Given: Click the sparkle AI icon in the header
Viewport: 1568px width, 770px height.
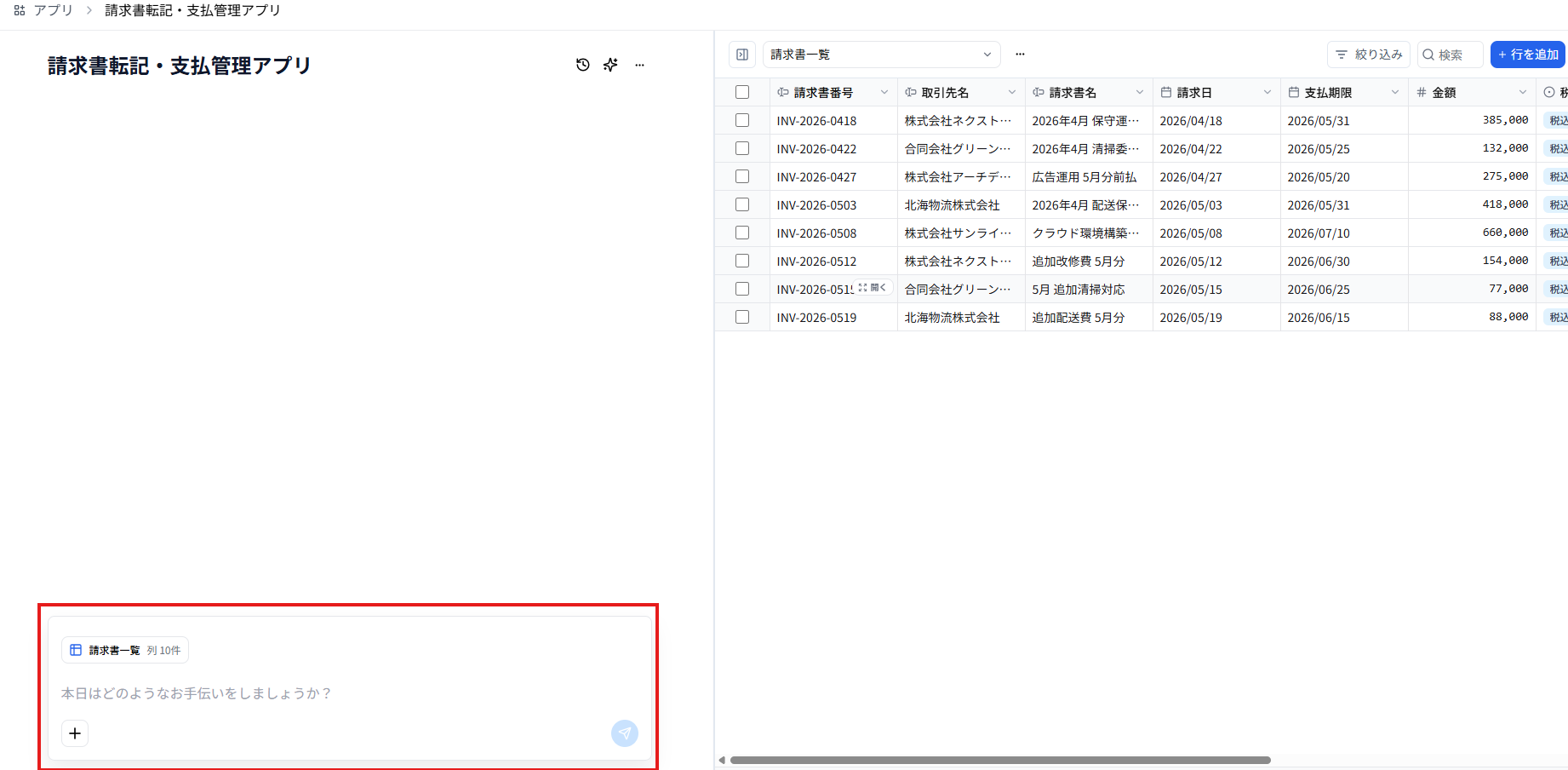Looking at the screenshot, I should [x=610, y=65].
